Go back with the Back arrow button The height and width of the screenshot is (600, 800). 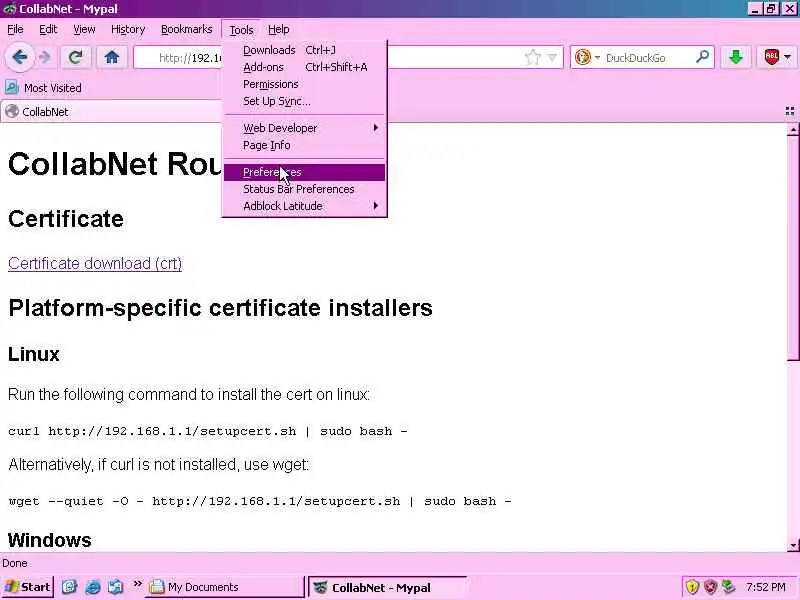[x=19, y=57]
